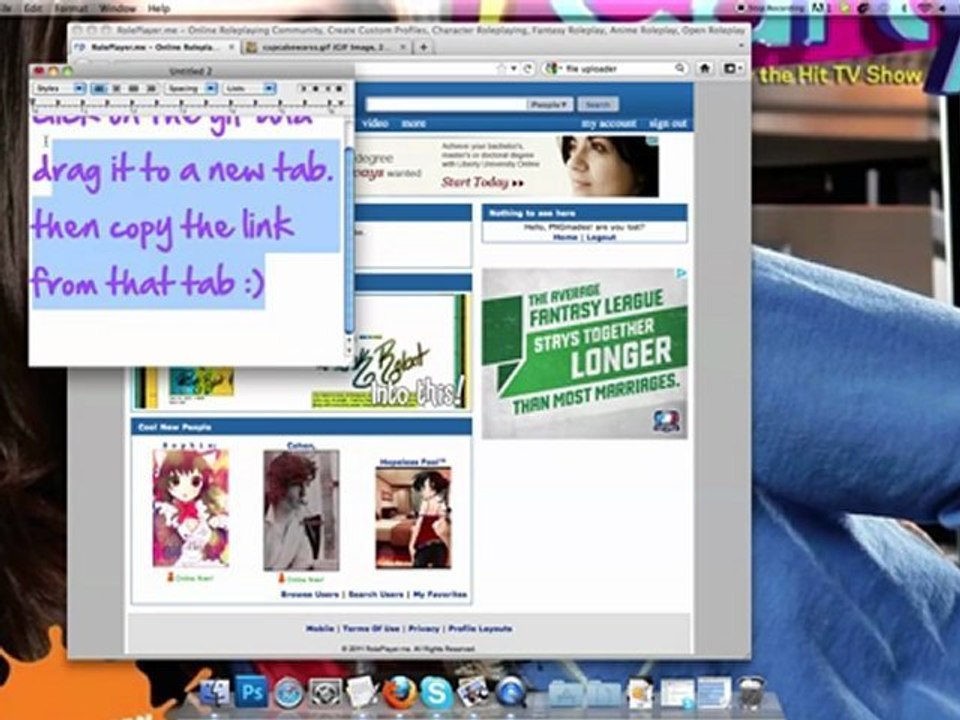
Task: Open Trash in the Dock
Action: pos(751,694)
